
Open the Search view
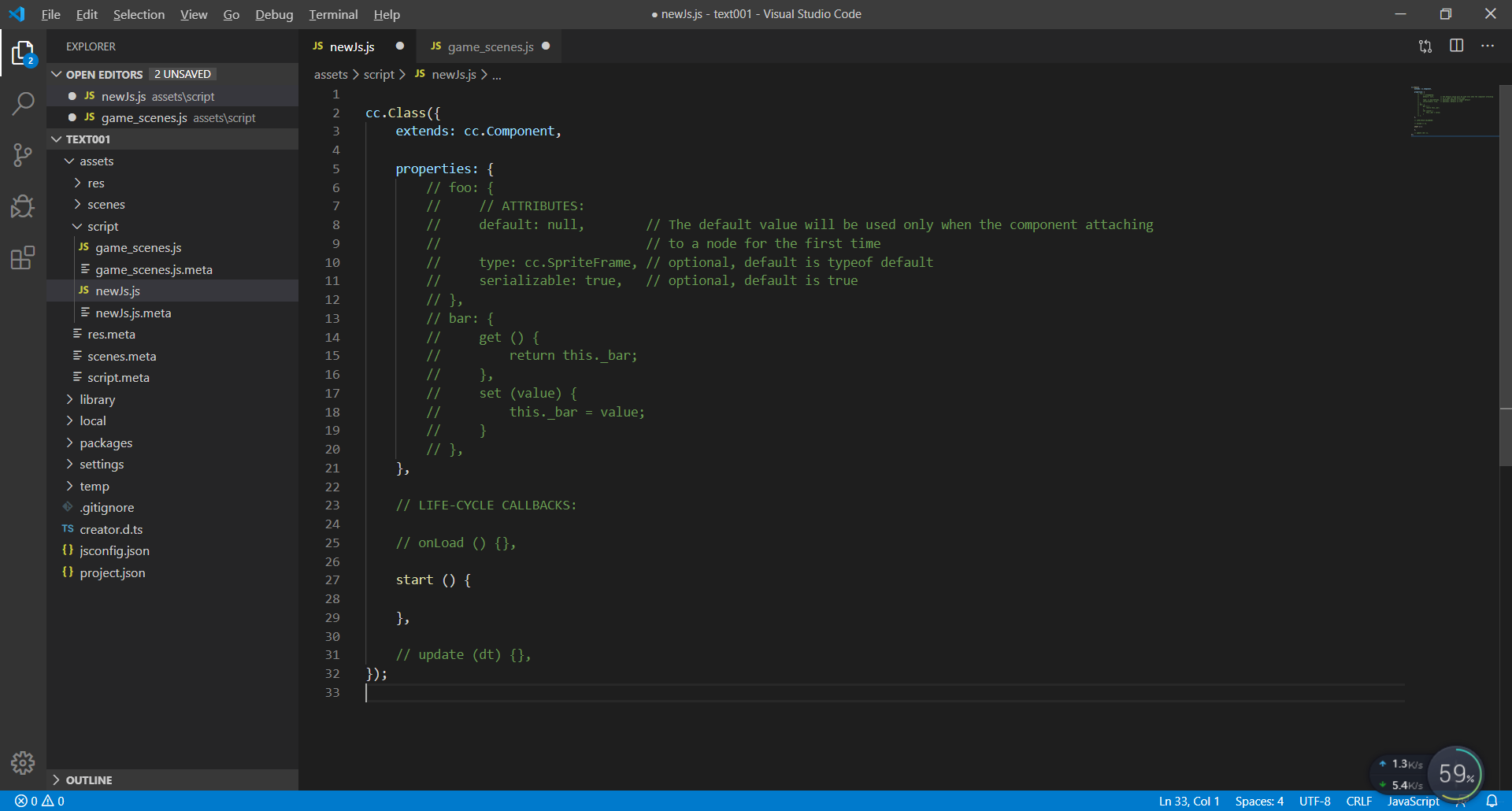pos(23,103)
